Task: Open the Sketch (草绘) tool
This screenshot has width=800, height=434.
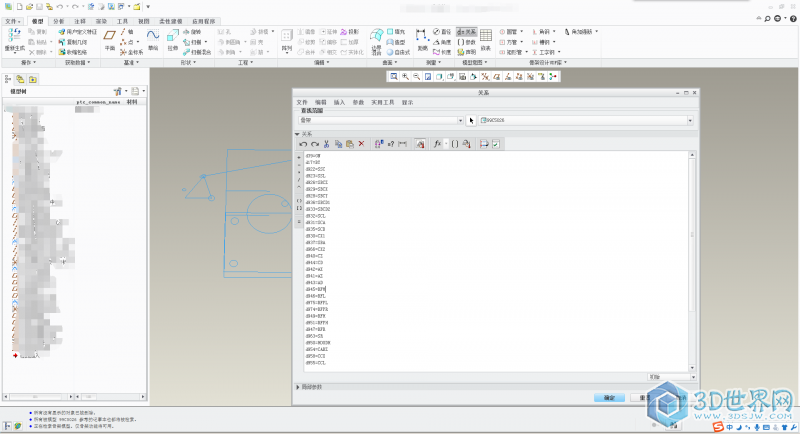Action: [153, 40]
